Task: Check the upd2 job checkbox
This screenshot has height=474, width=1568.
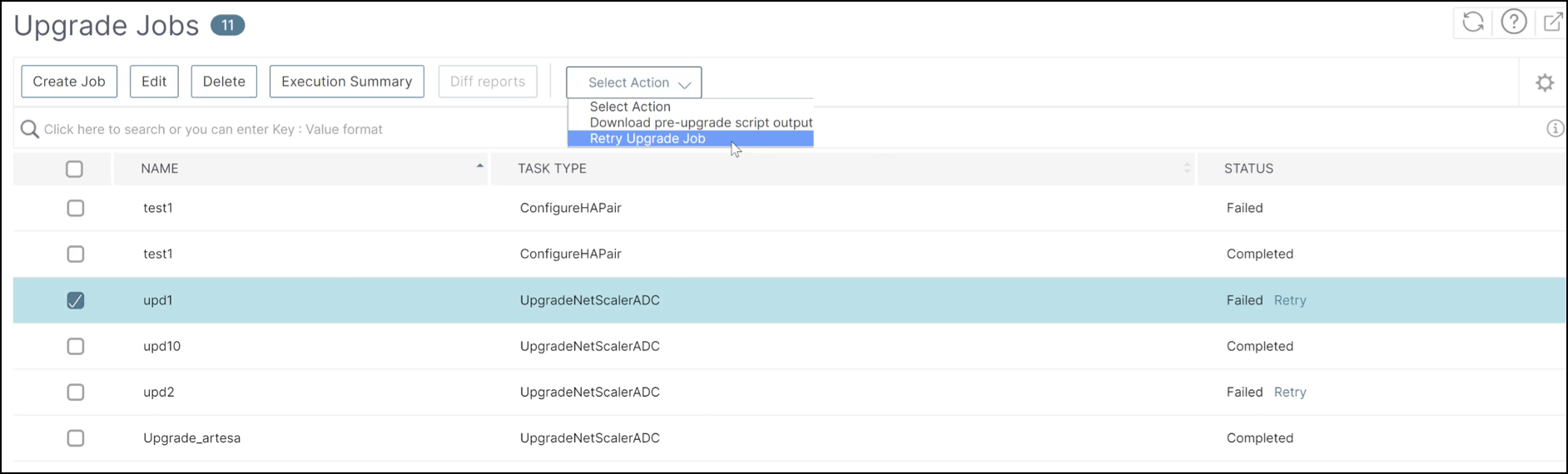Action: 76,392
